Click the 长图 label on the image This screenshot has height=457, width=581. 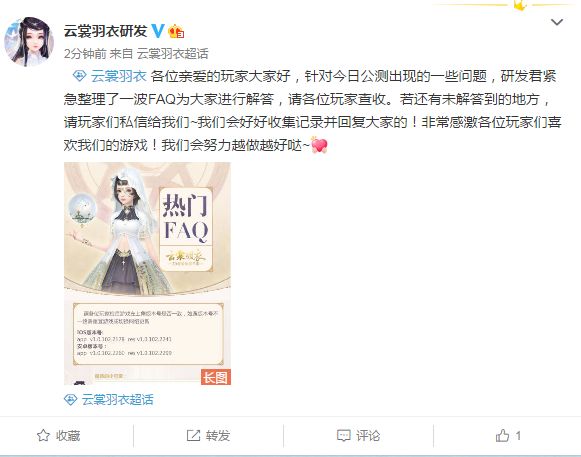click(216, 377)
